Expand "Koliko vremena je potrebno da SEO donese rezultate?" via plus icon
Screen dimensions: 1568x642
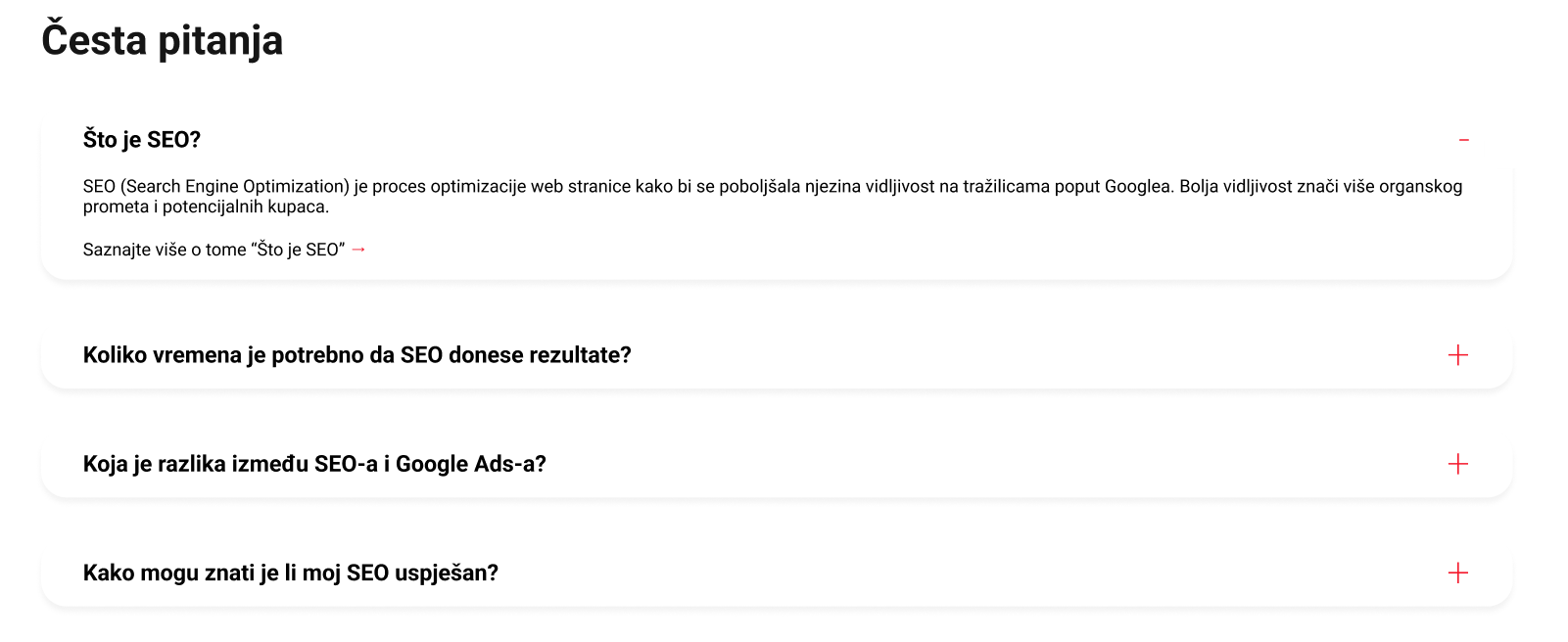(1458, 355)
